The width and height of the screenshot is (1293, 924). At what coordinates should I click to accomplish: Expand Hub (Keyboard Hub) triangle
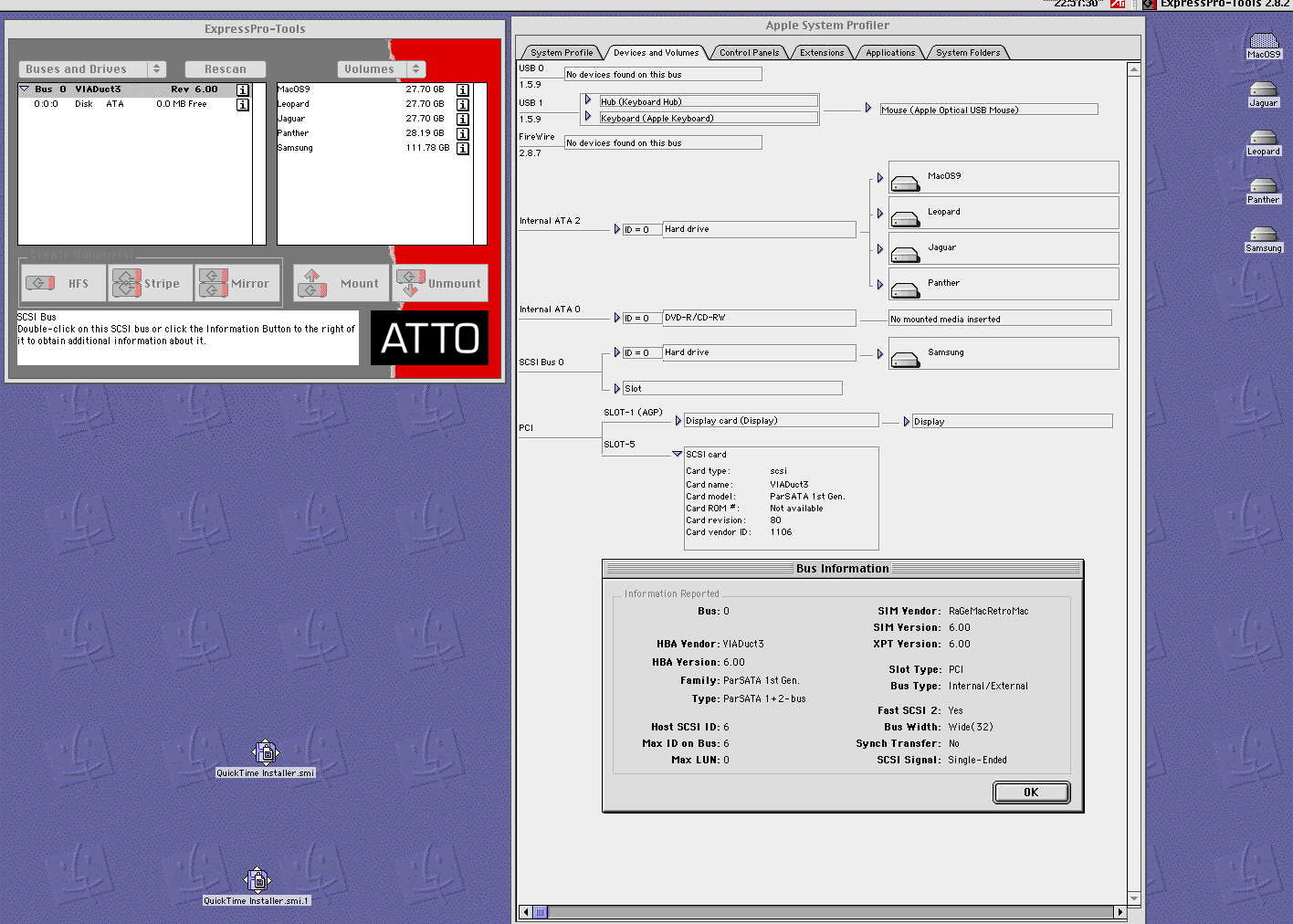pos(588,100)
